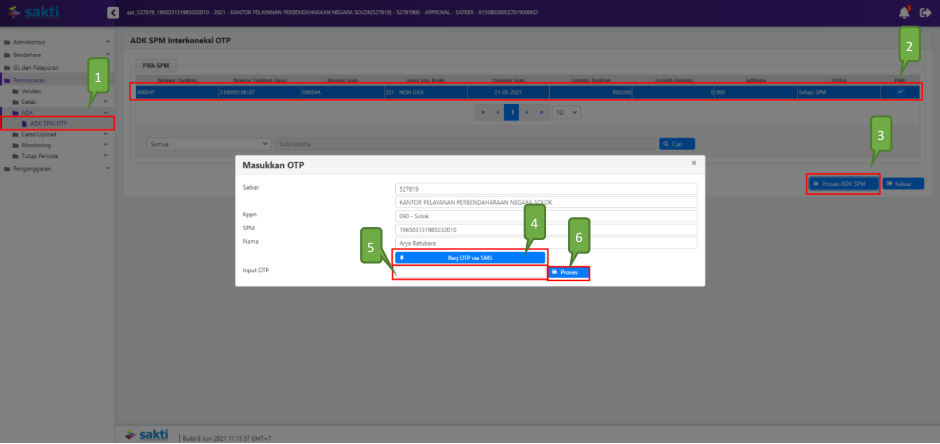Click the SAKTI logo in header
The image size is (940, 444).
pyautogui.click(x=35, y=12)
